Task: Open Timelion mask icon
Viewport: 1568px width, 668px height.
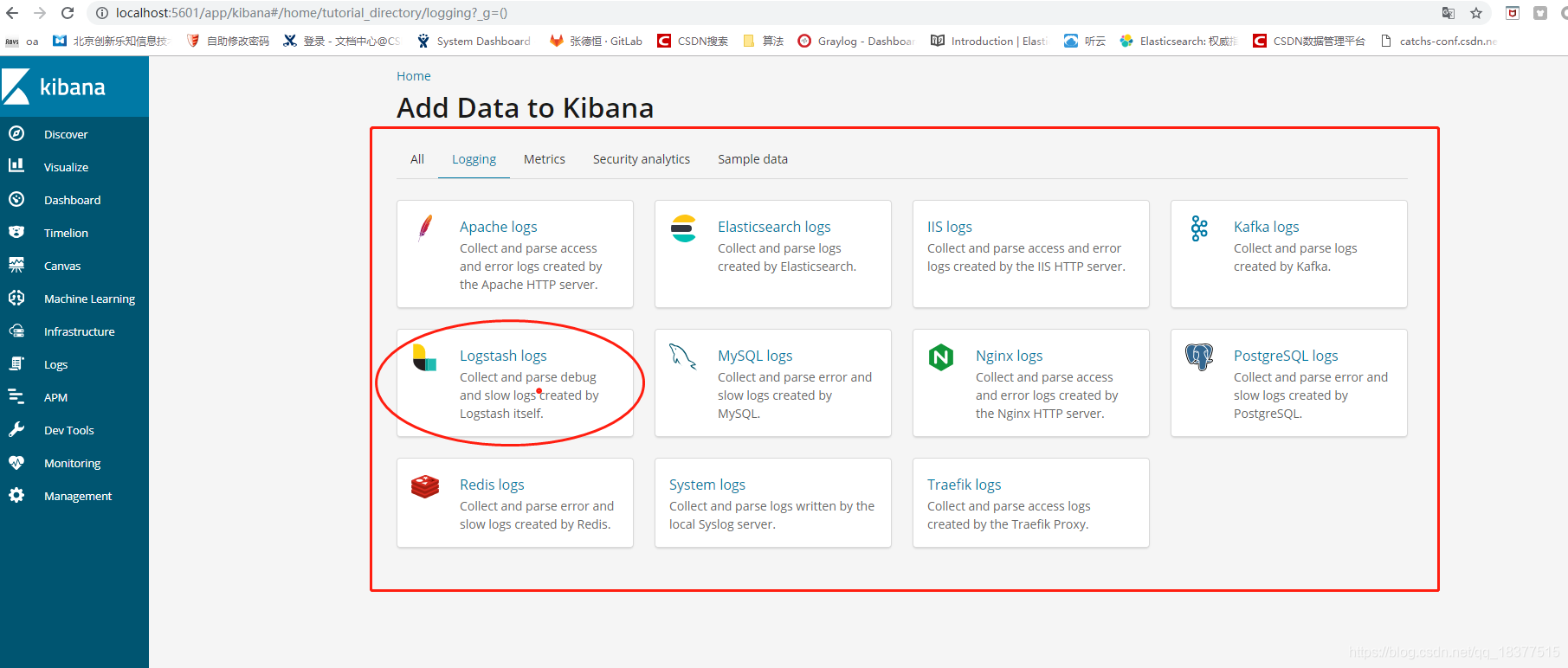Action: [16, 232]
